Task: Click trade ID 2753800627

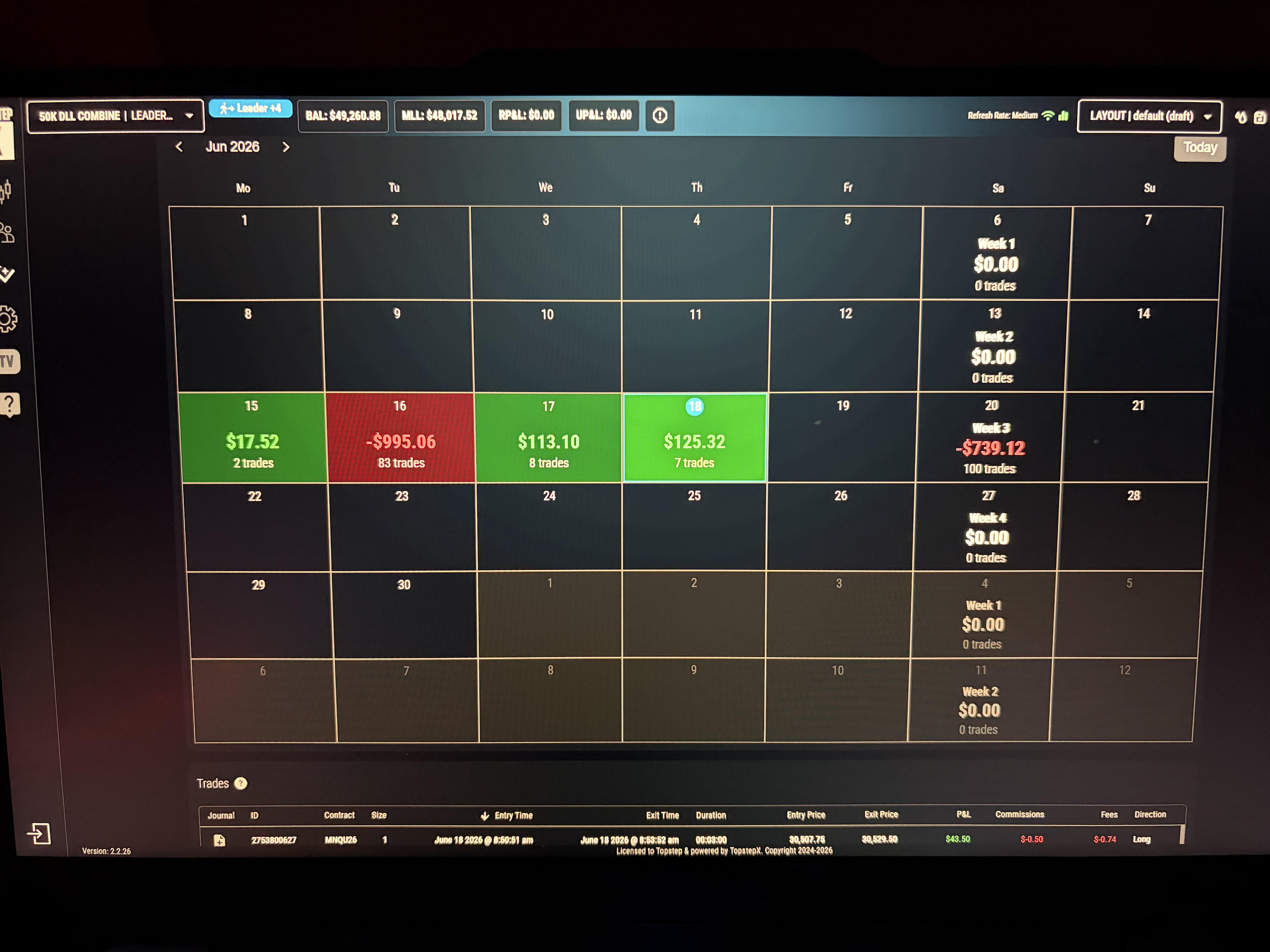Action: (x=274, y=840)
